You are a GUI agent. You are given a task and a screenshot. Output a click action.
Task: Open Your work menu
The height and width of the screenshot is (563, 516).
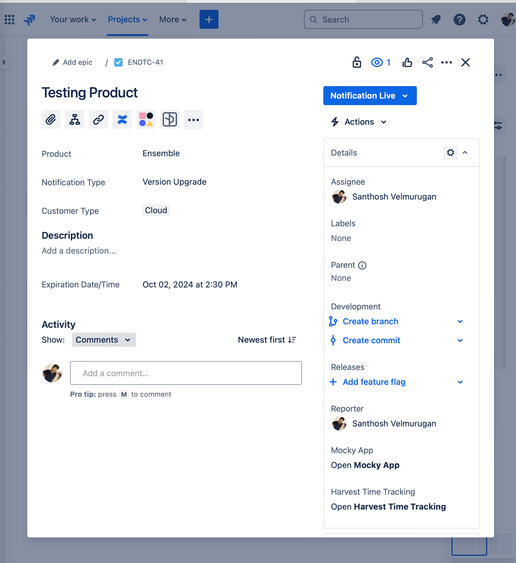[x=73, y=19]
